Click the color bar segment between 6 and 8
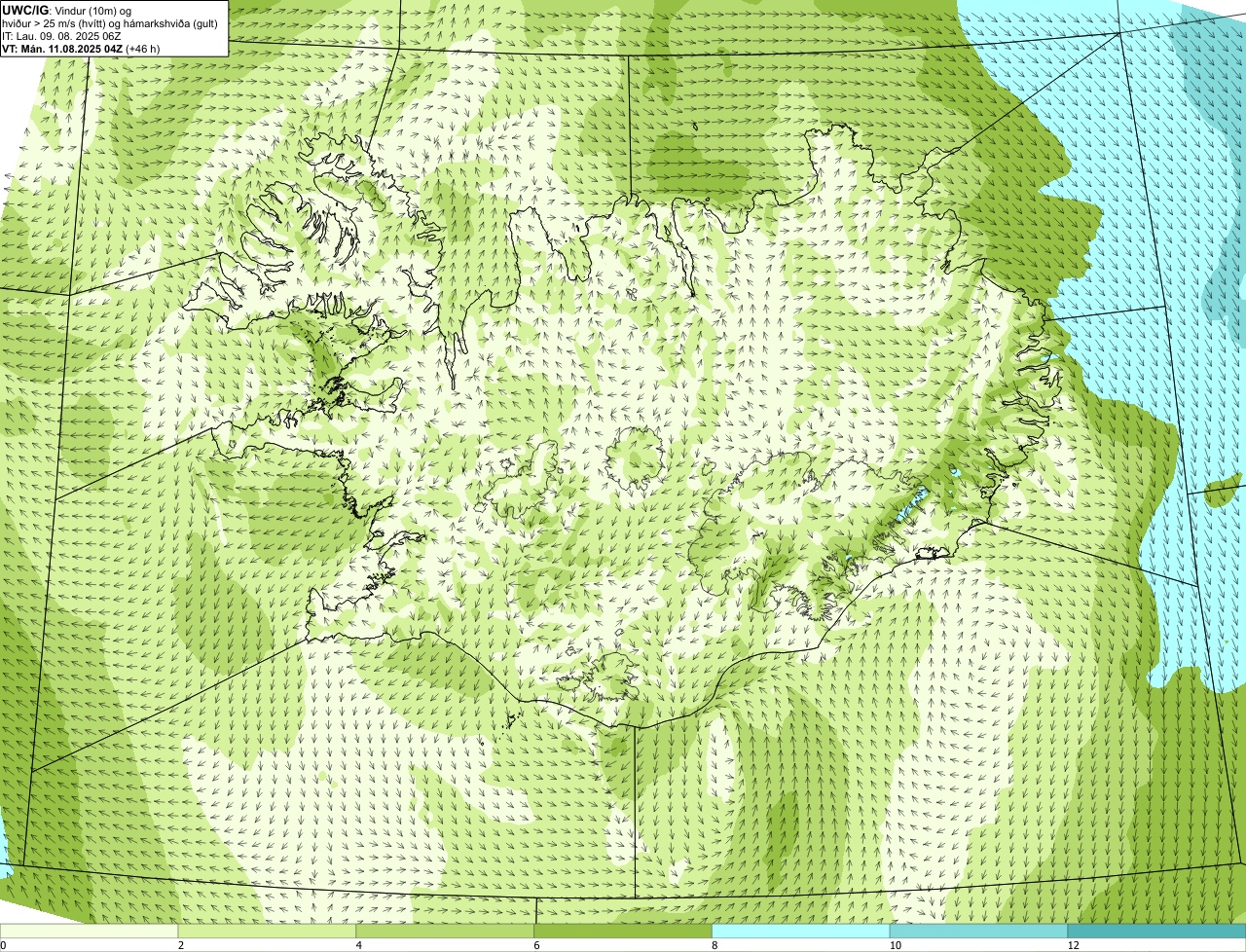The height and width of the screenshot is (952, 1246). tap(624, 932)
